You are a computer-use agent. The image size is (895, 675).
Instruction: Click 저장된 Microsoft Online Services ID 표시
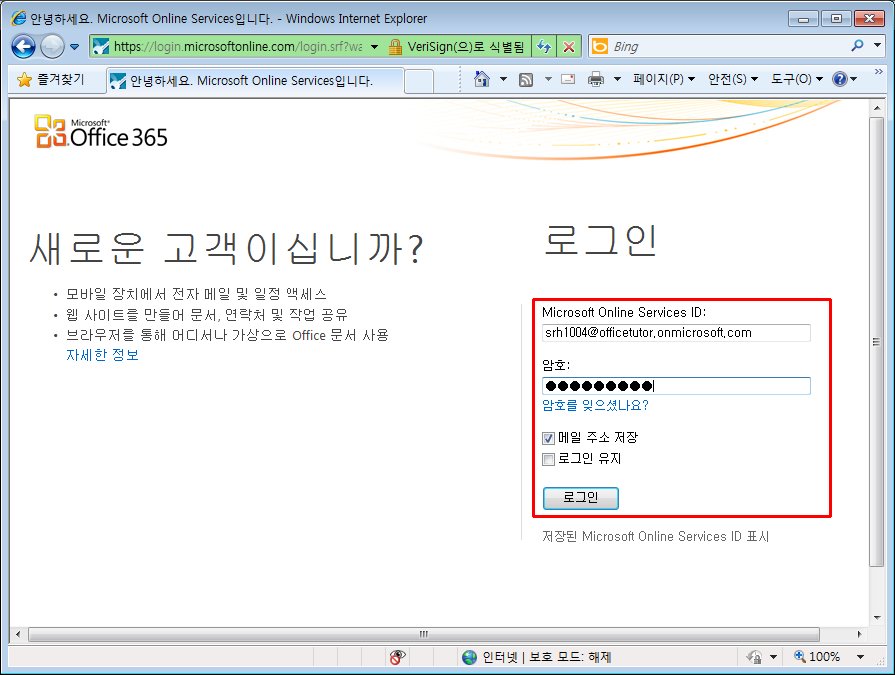click(655, 536)
